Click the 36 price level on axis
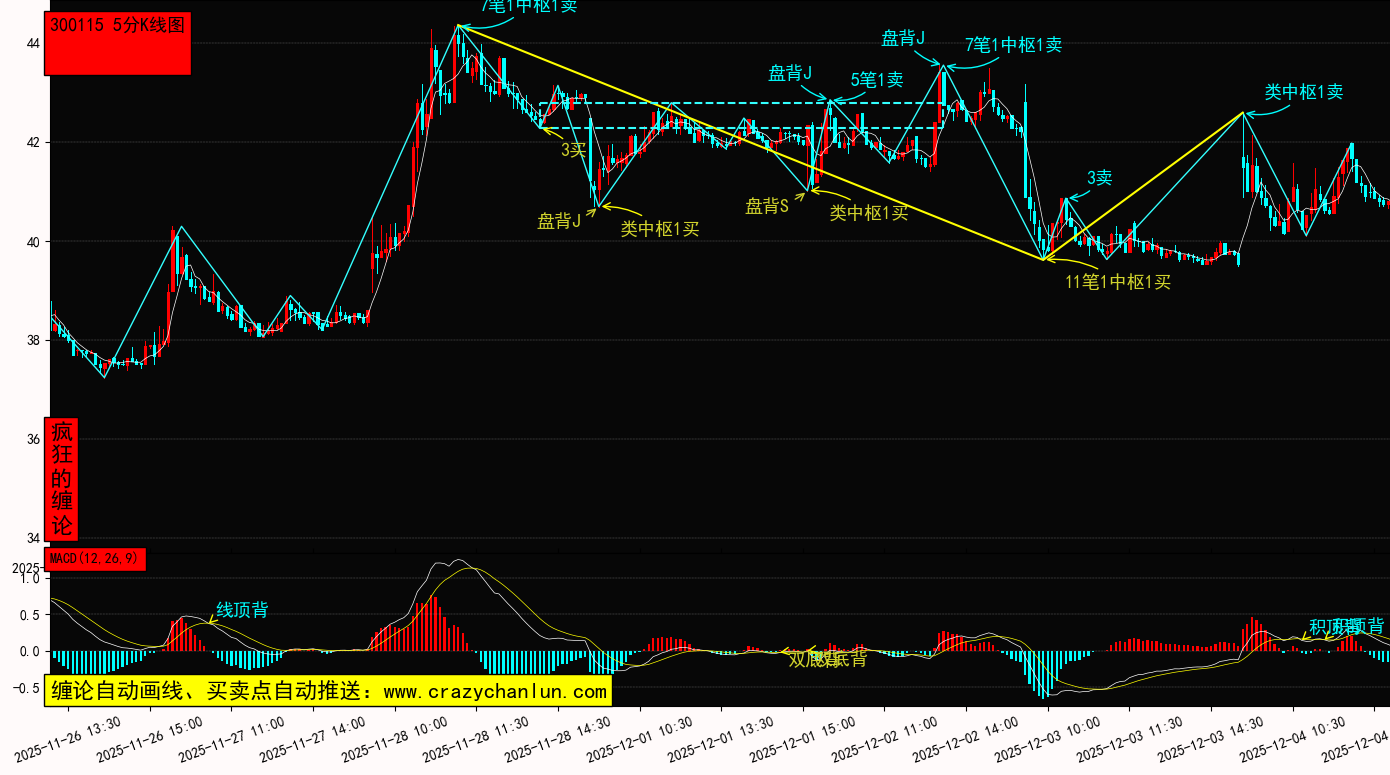 (32, 439)
